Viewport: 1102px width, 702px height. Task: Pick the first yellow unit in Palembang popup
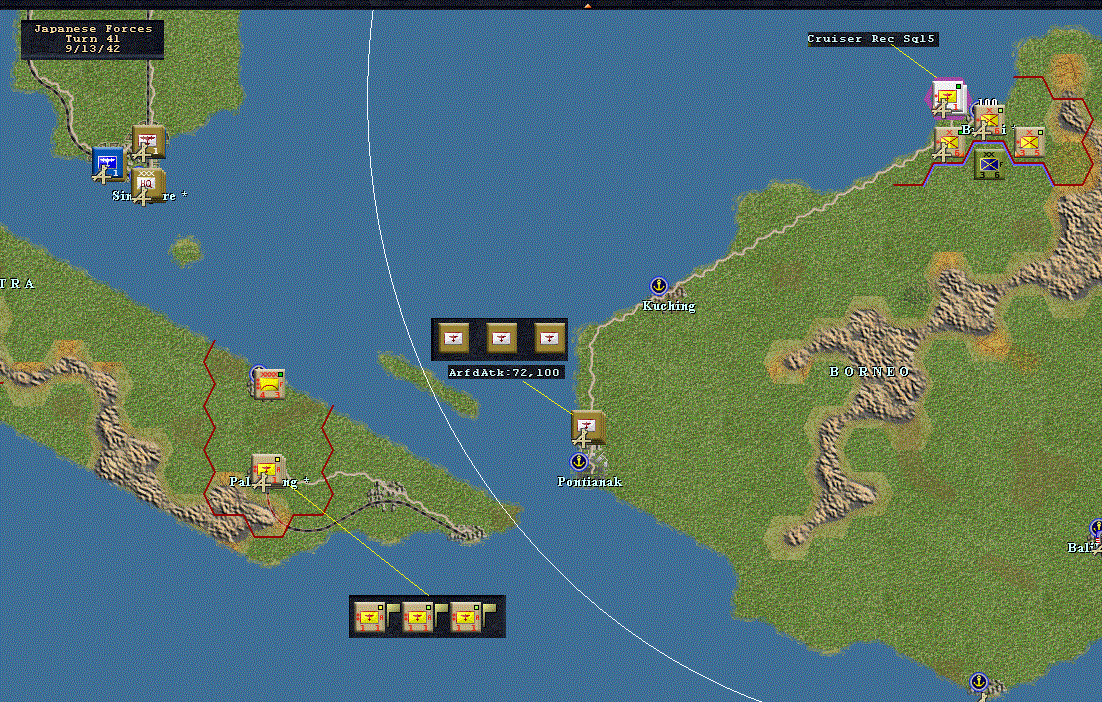[x=368, y=617]
